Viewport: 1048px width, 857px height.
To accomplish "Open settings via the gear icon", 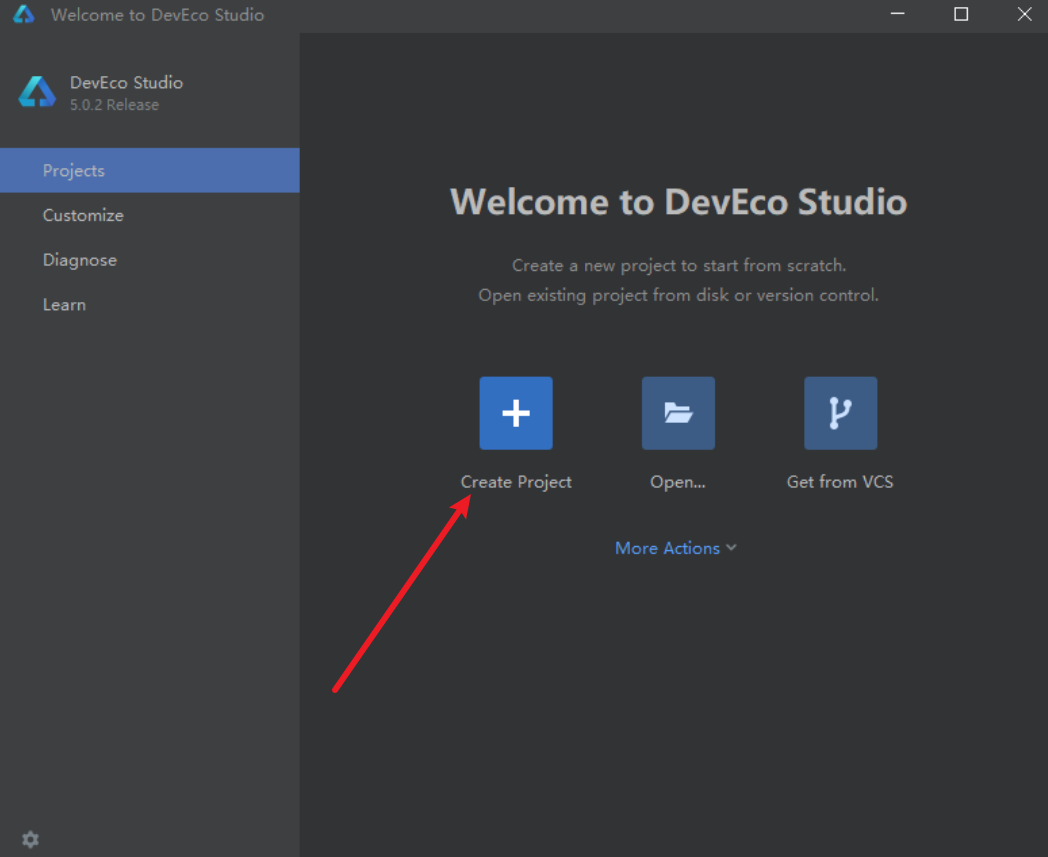I will pos(30,839).
